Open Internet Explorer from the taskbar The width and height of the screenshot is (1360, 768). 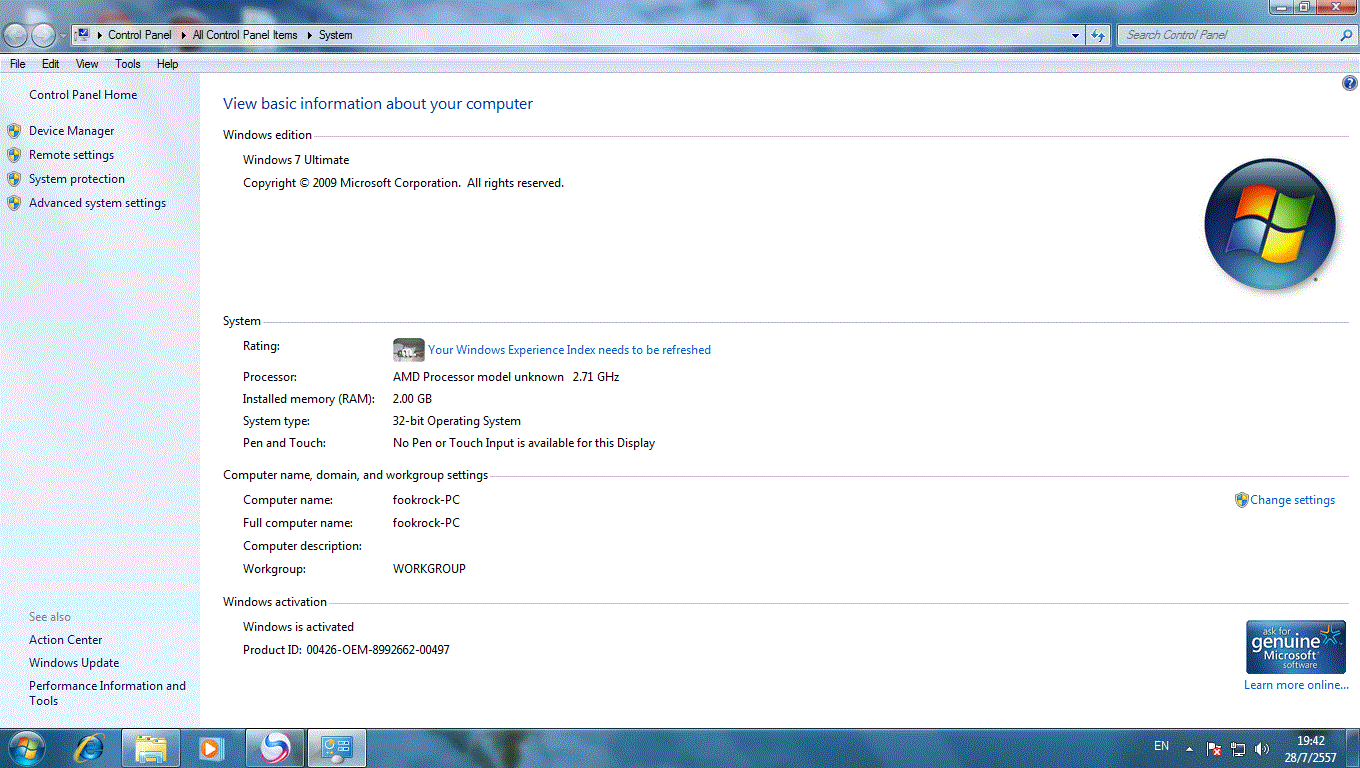[x=90, y=748]
